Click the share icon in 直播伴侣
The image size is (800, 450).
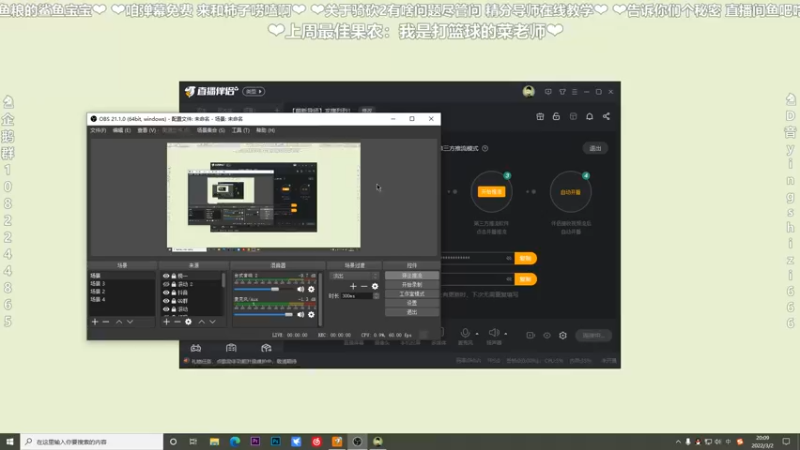[606, 116]
